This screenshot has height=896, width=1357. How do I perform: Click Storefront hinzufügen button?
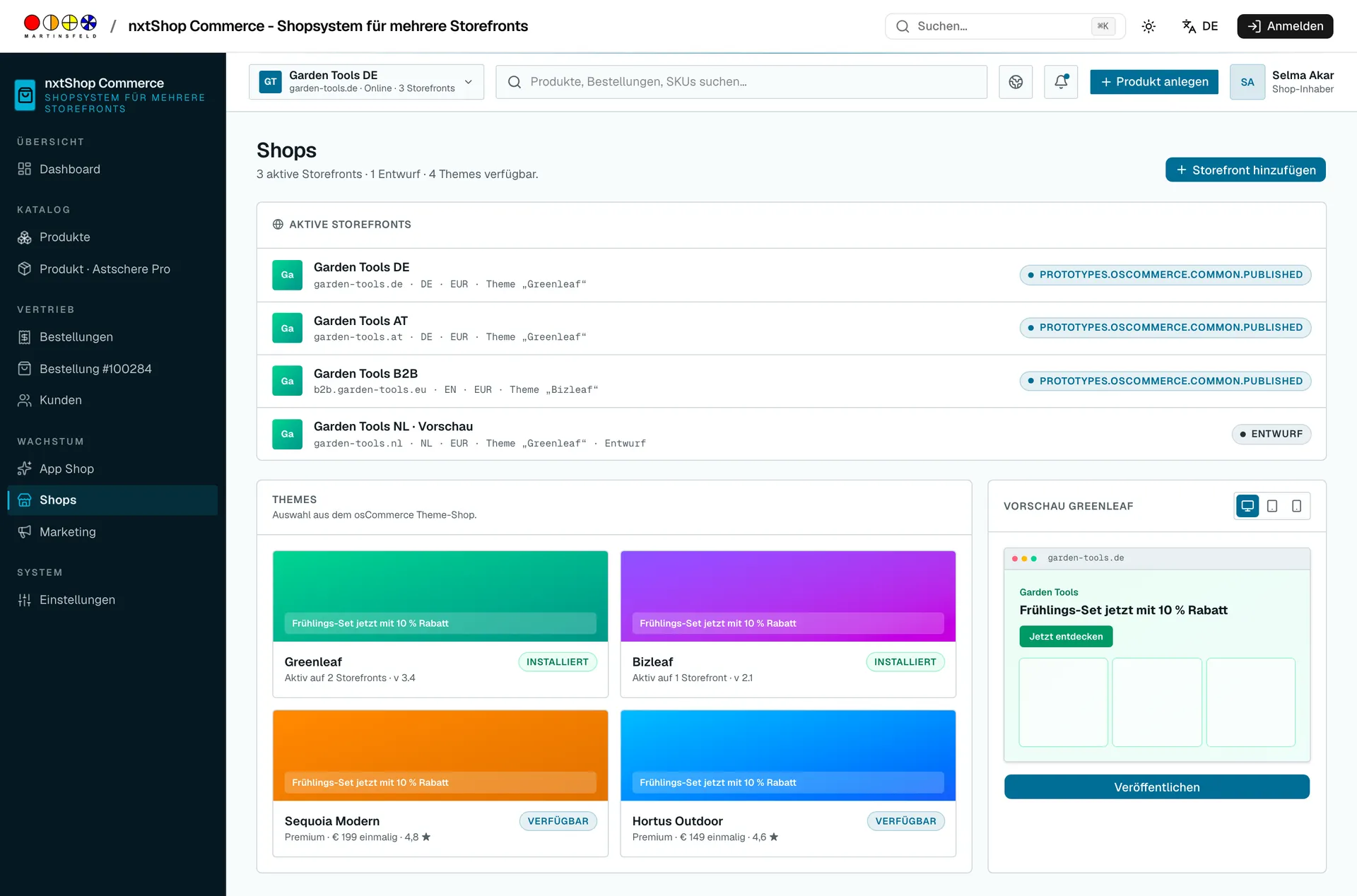1245,170
